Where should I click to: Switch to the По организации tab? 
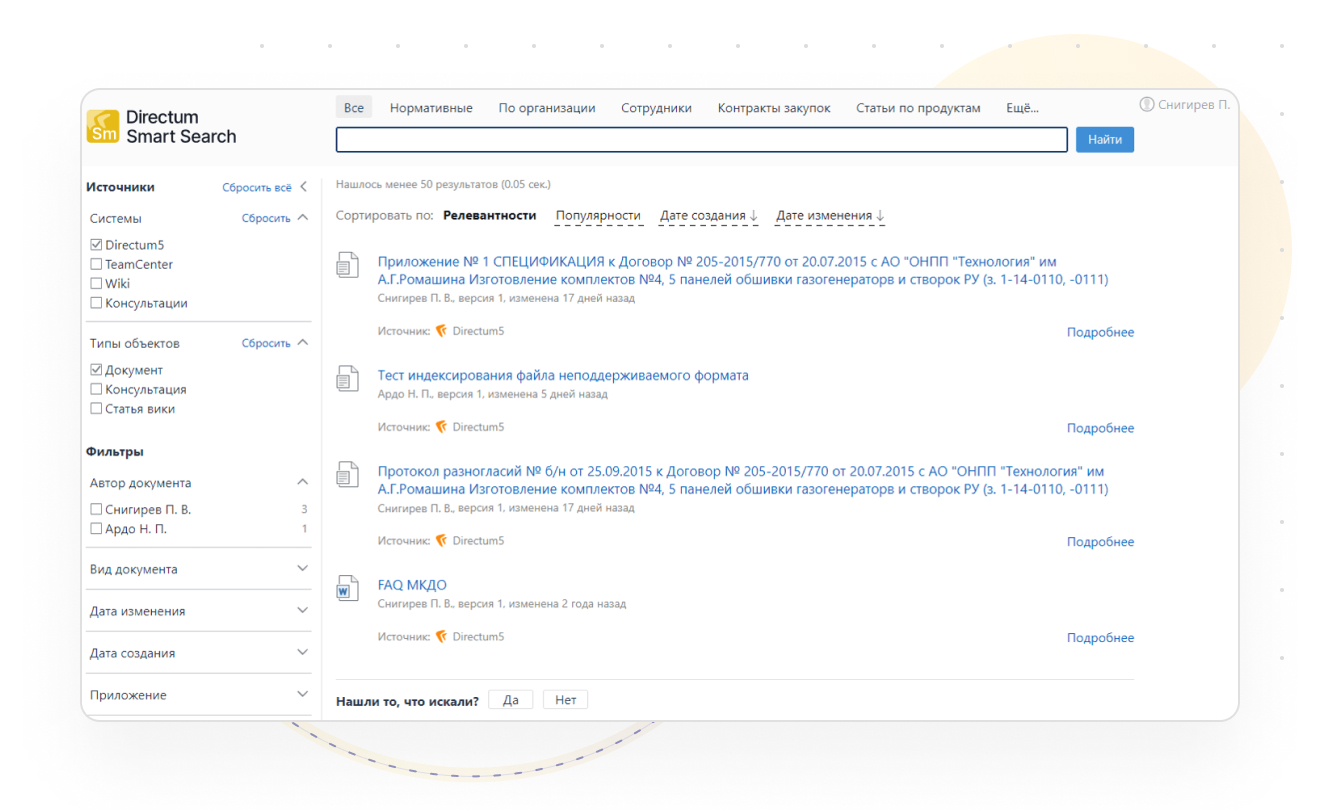pos(547,108)
